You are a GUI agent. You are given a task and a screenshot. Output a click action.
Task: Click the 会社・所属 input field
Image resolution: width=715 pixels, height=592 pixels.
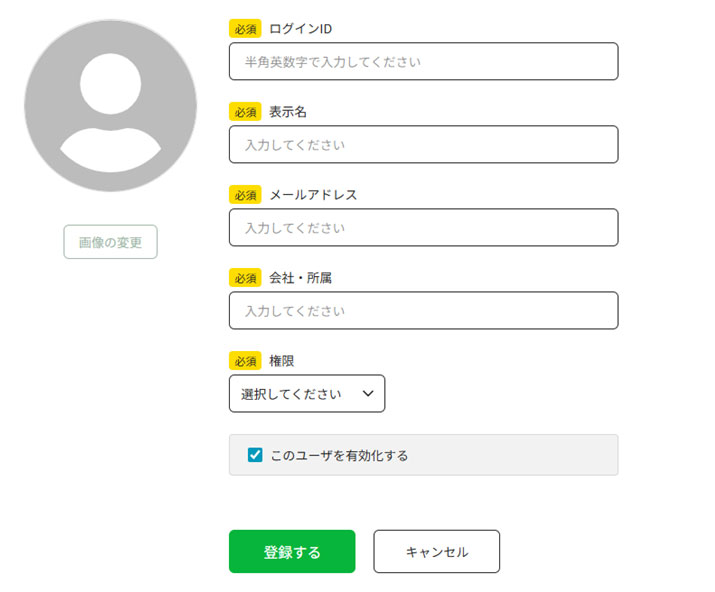tap(423, 310)
